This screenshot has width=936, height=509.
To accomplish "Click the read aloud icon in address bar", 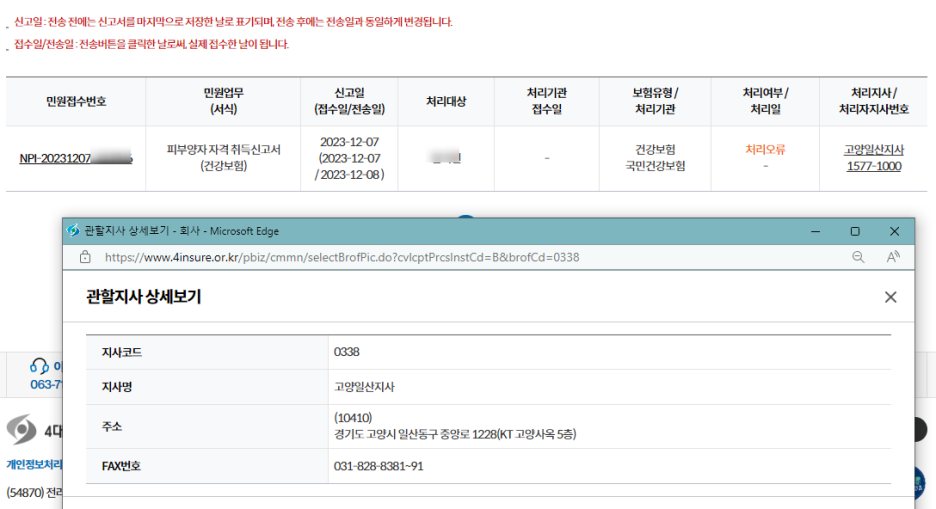I will click(x=893, y=257).
